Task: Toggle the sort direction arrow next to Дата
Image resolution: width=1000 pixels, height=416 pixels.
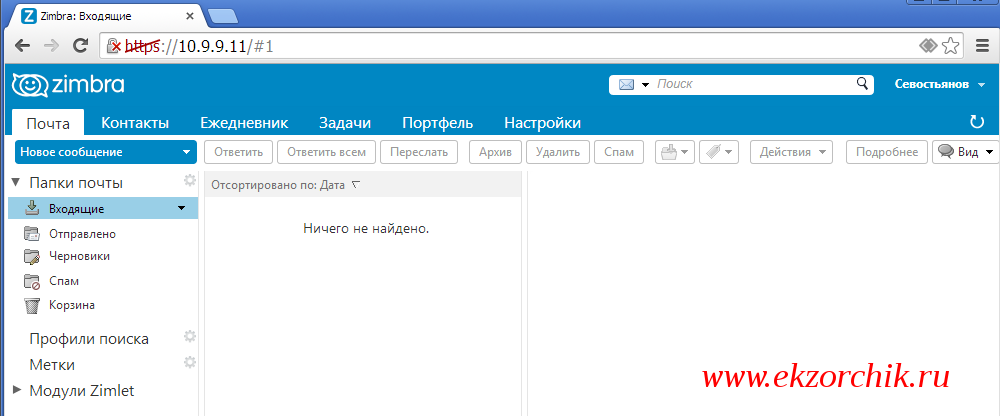Action: point(356,185)
